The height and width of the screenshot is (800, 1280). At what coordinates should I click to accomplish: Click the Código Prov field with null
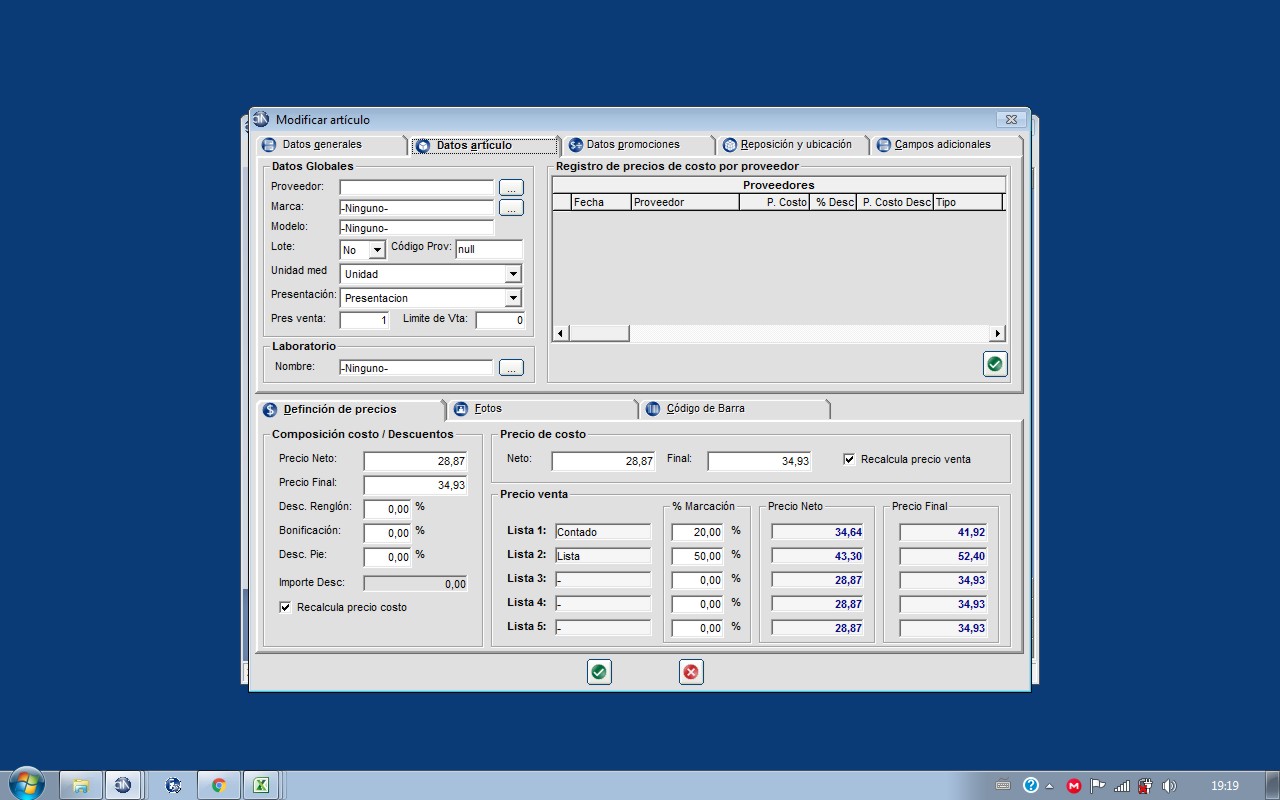tap(489, 249)
